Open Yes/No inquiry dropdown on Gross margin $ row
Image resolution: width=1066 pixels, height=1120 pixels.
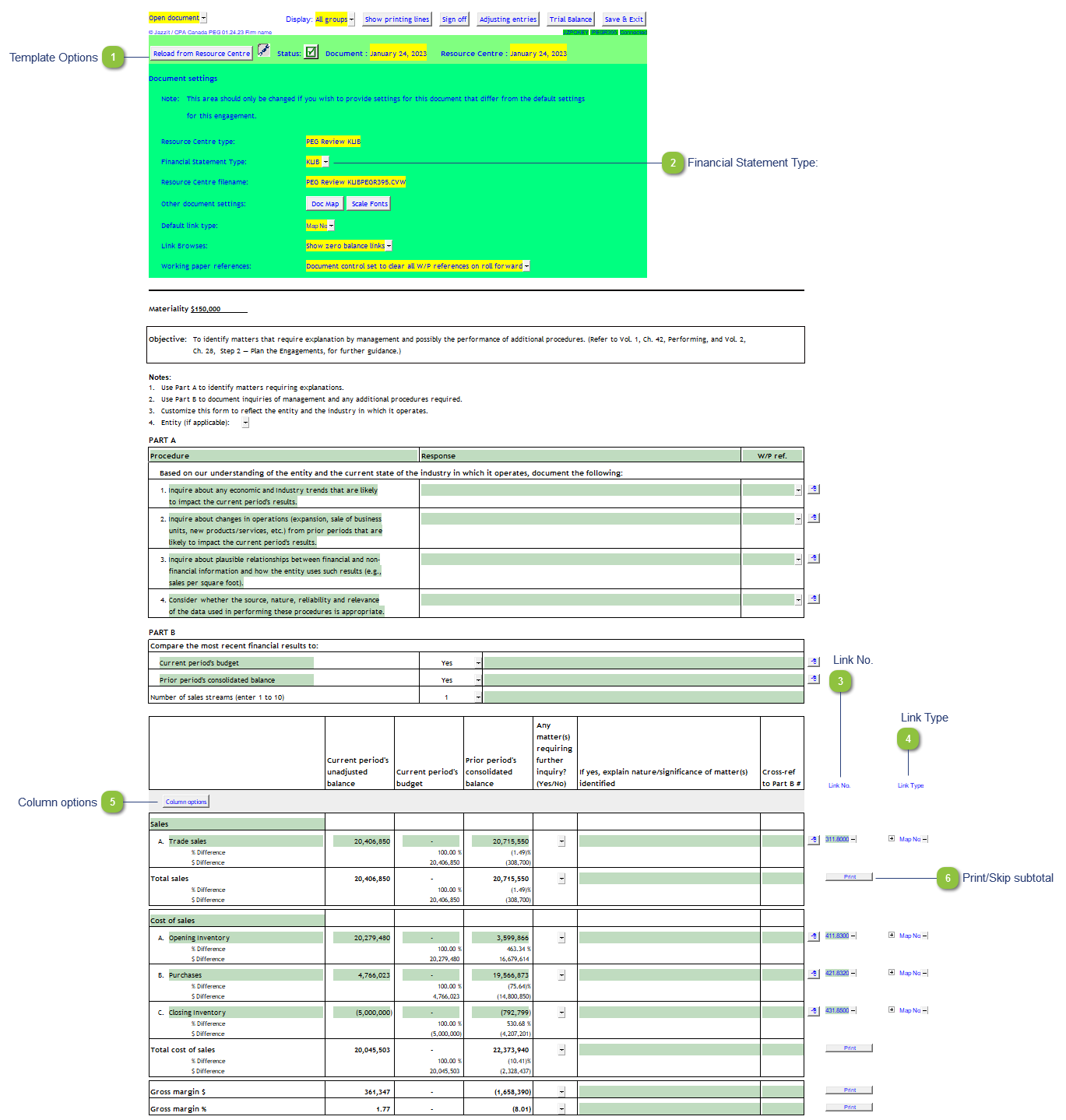pyautogui.click(x=561, y=1092)
